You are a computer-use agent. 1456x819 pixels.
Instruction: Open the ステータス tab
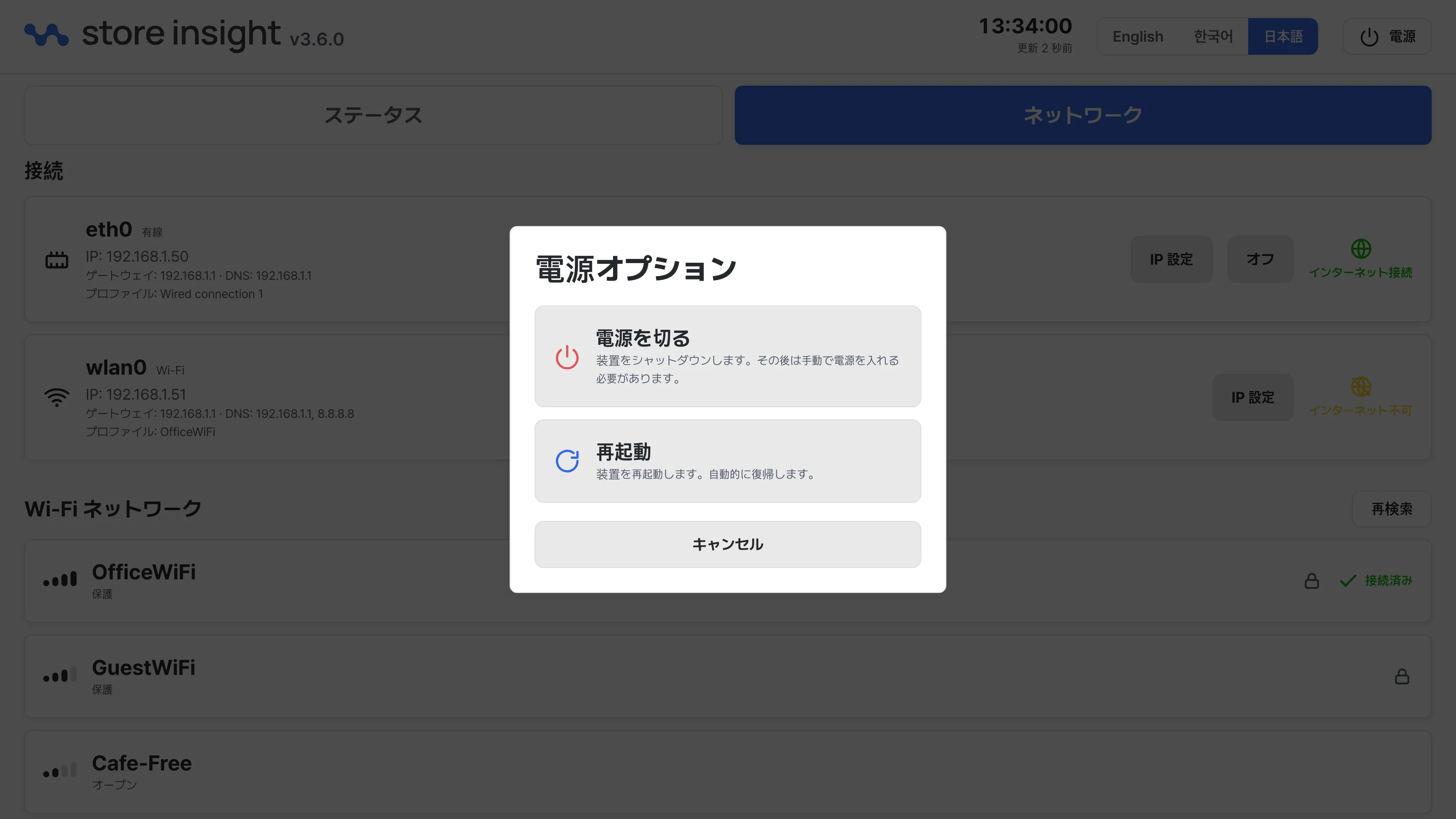click(373, 115)
